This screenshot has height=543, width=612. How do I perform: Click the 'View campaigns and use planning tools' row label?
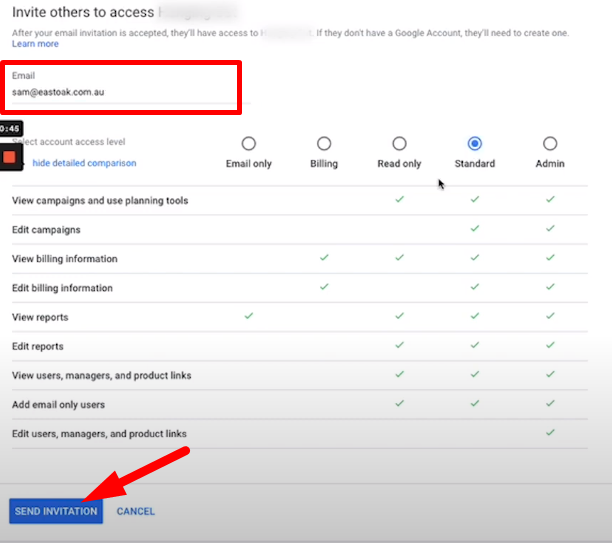coord(100,200)
